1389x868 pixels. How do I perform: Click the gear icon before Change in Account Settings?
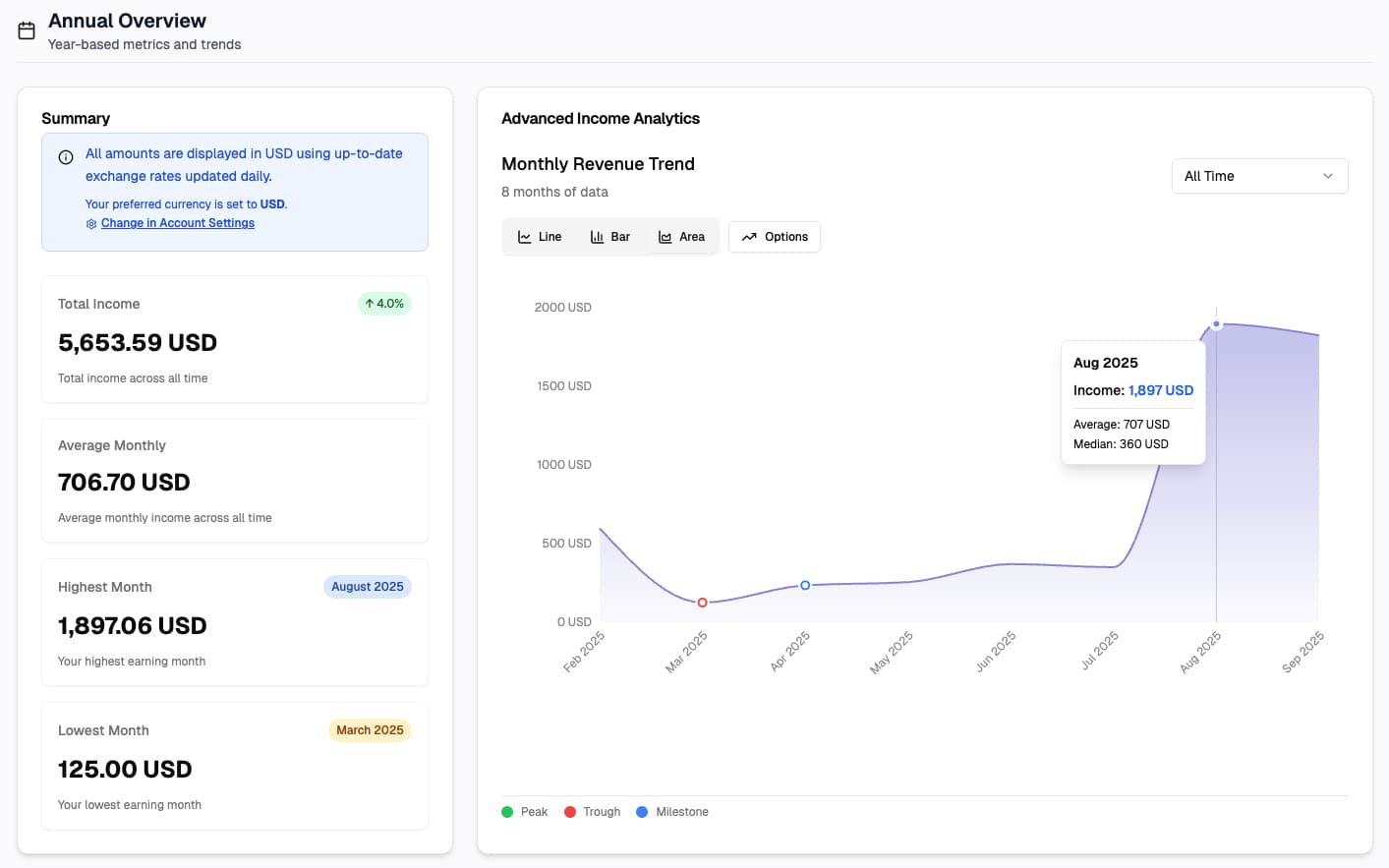pos(91,223)
